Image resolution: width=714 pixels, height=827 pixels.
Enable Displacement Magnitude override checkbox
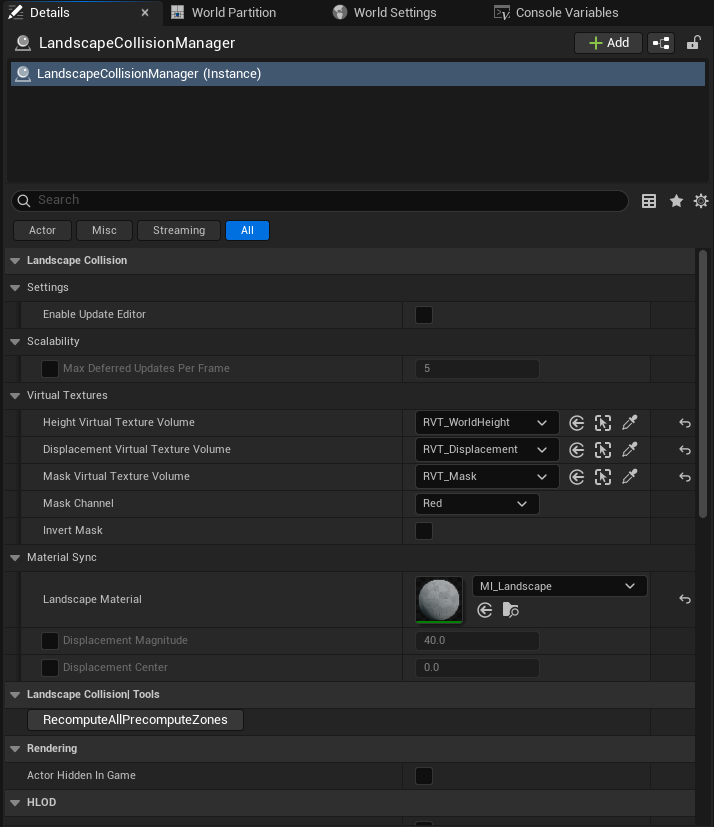(50, 641)
